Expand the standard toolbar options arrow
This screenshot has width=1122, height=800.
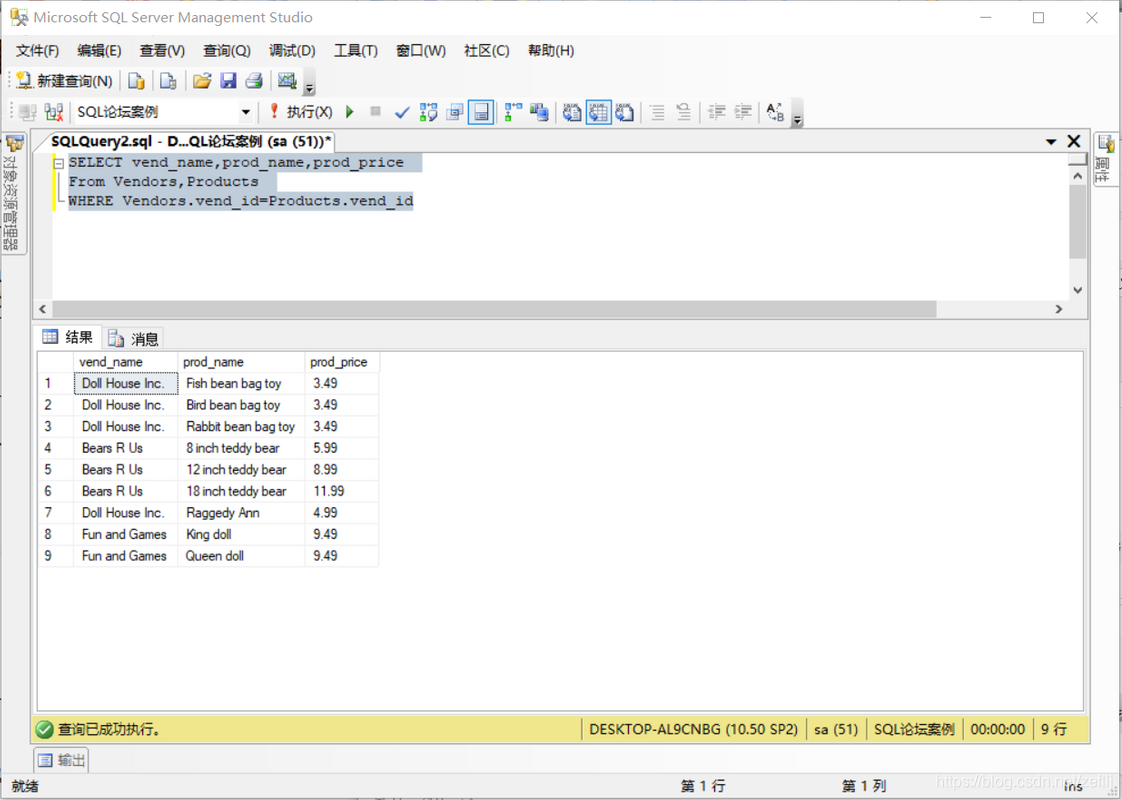[x=309, y=83]
